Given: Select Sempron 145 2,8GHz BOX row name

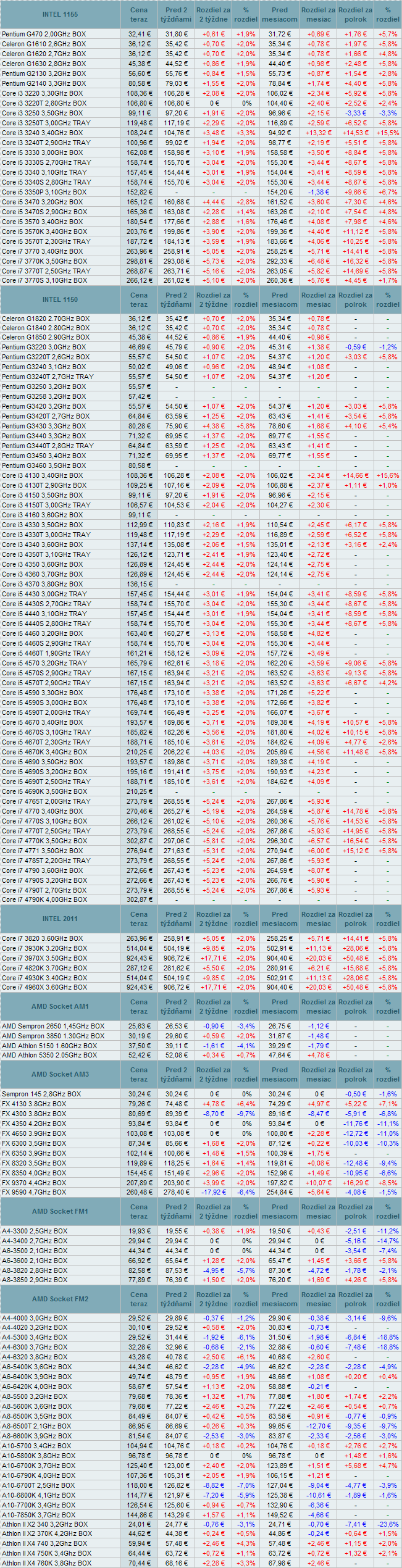Looking at the screenshot, I should (x=41, y=1094).
